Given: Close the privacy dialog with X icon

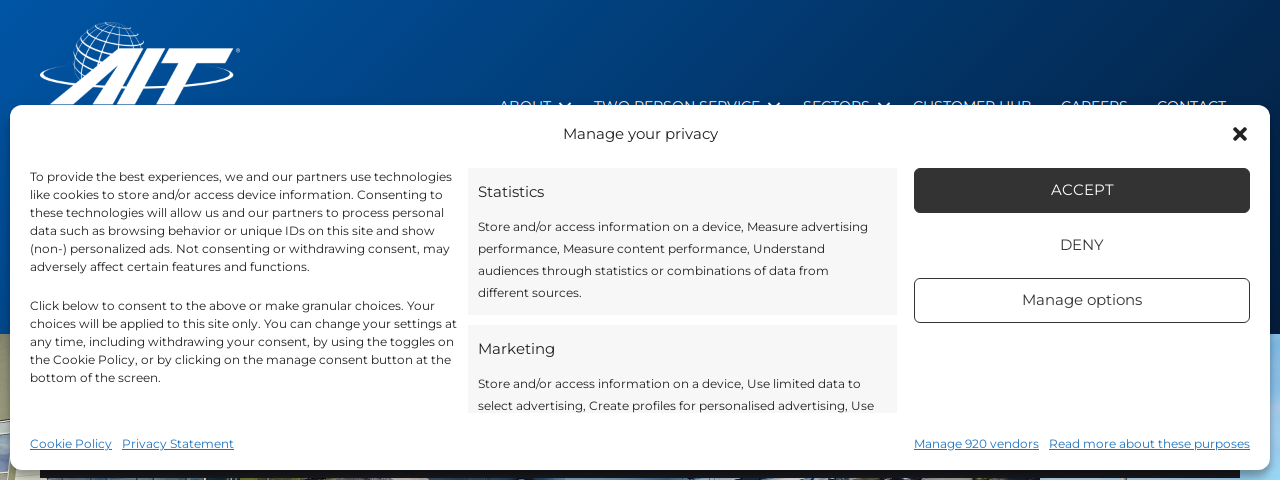Looking at the screenshot, I should [1240, 134].
